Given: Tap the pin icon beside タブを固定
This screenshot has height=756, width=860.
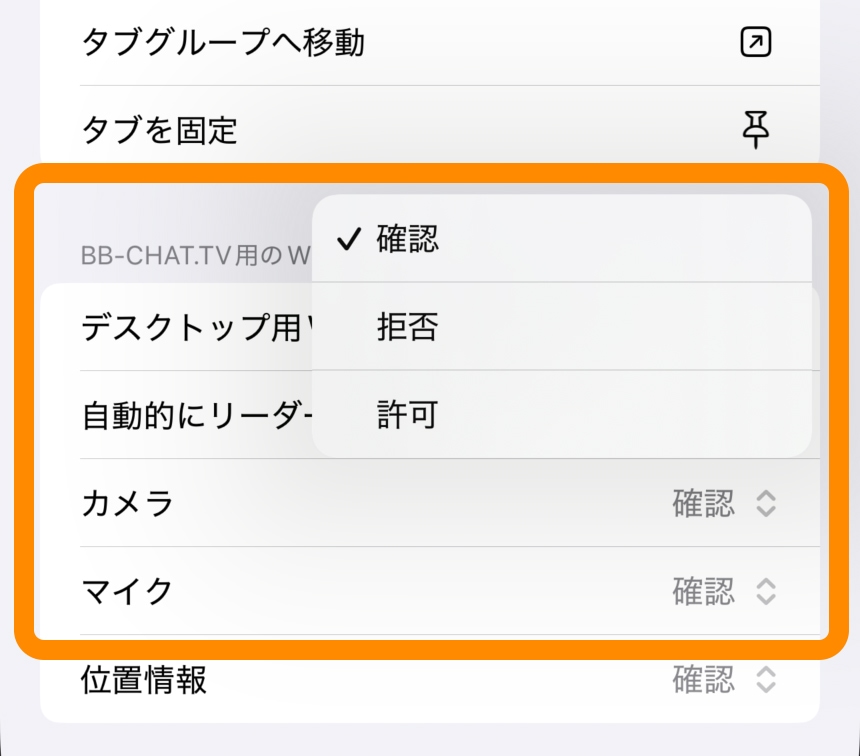Looking at the screenshot, I should 756,129.
